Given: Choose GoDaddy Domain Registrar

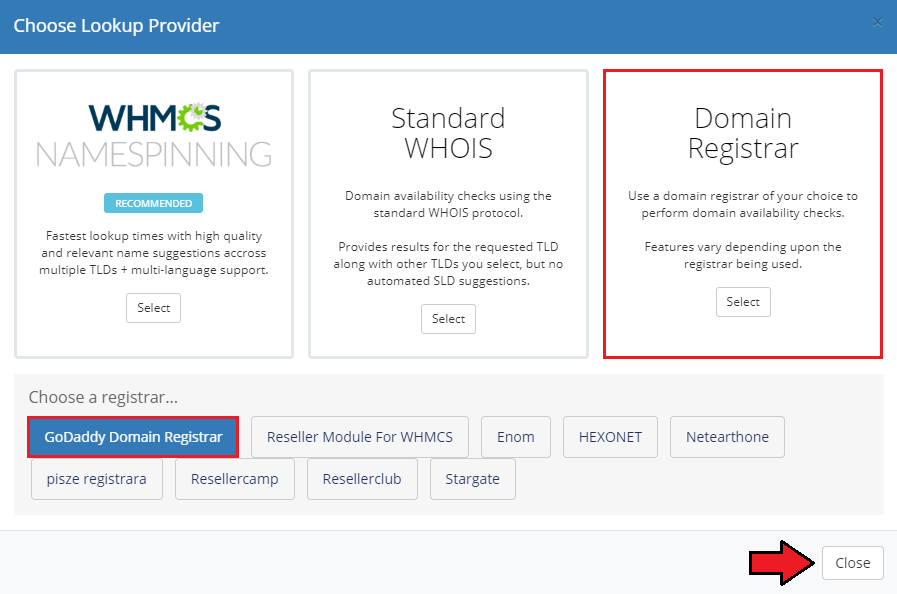Looking at the screenshot, I should [133, 437].
